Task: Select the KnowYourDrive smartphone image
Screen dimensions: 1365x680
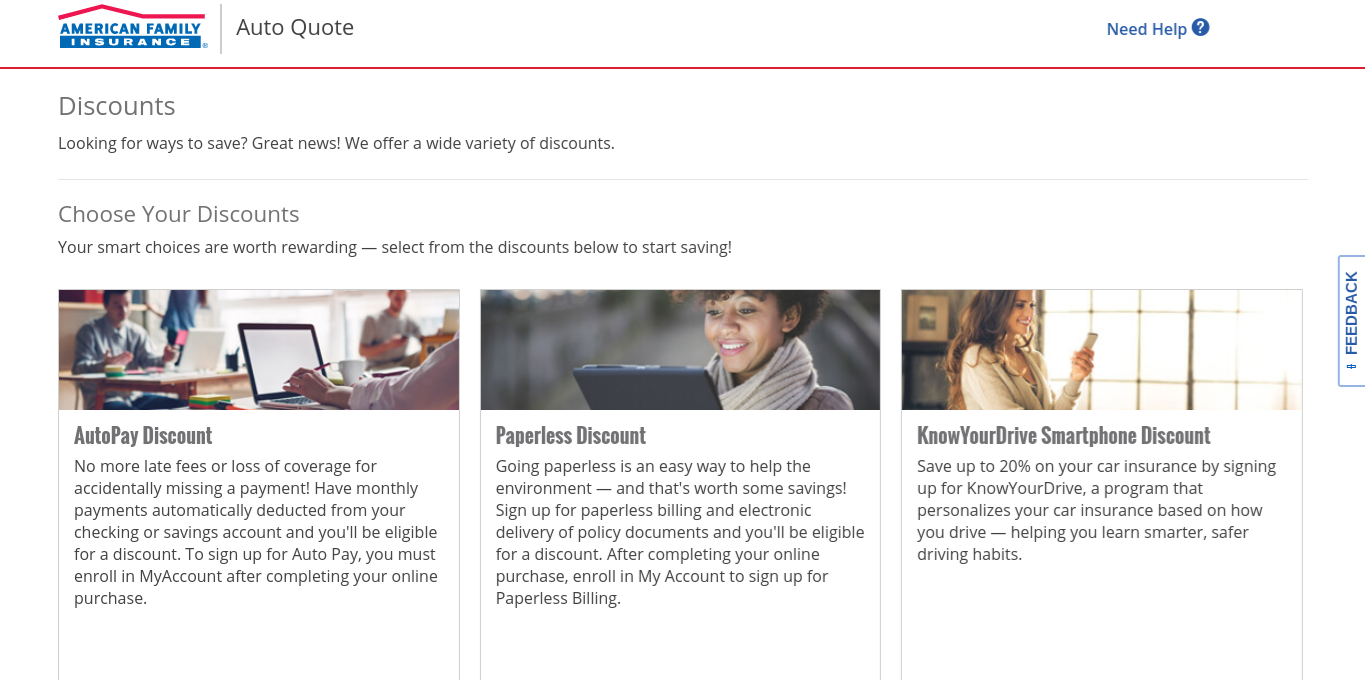Action: point(1101,350)
